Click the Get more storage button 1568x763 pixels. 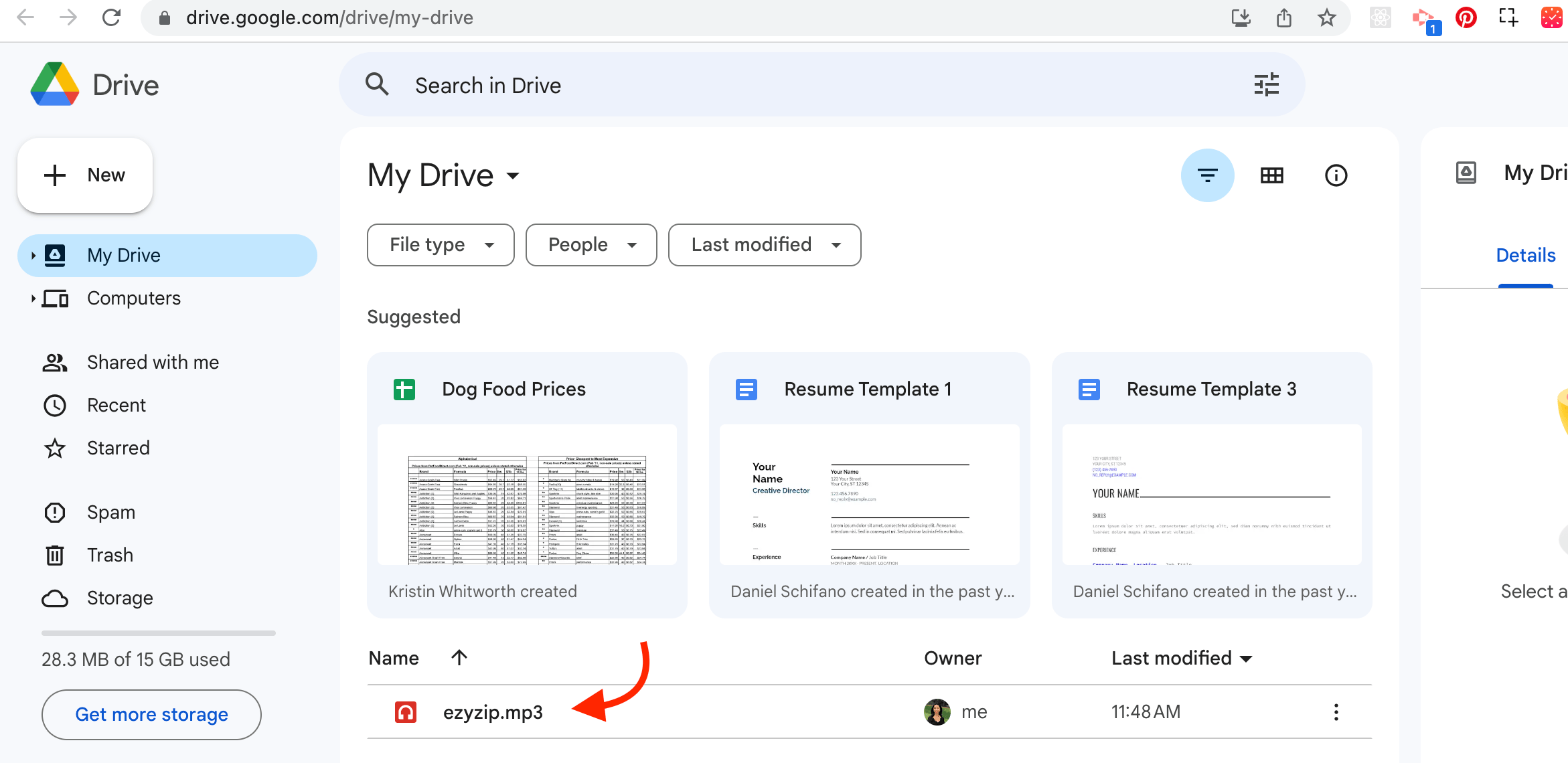(x=151, y=714)
